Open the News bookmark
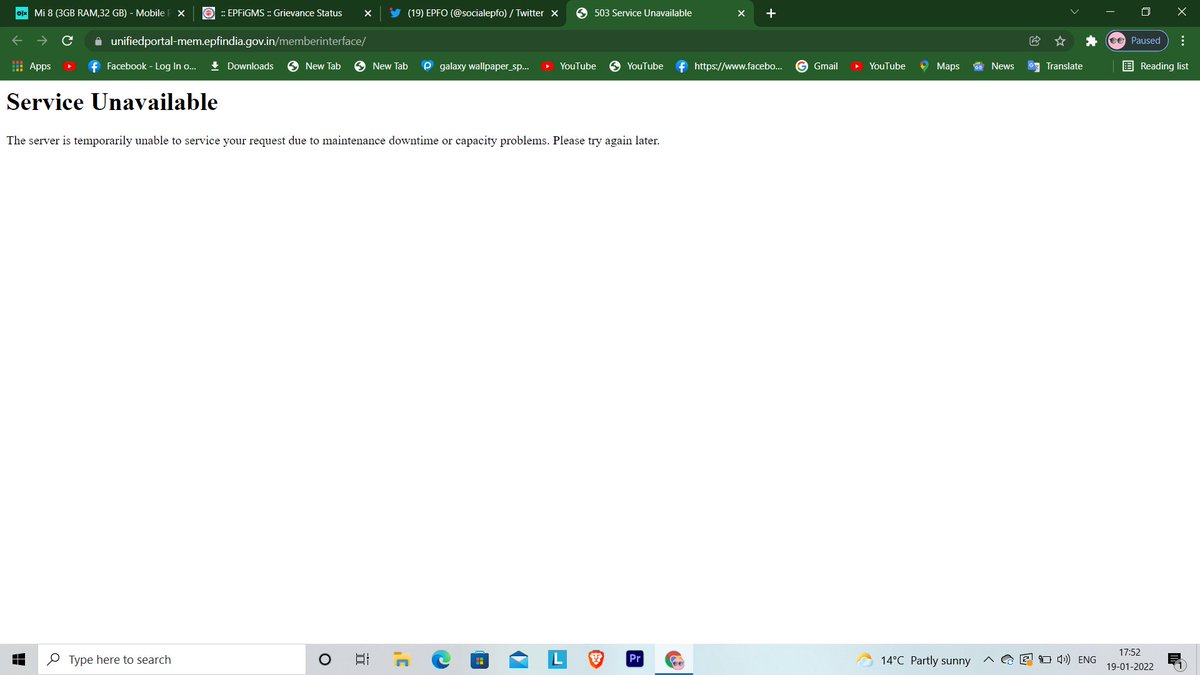 993,66
